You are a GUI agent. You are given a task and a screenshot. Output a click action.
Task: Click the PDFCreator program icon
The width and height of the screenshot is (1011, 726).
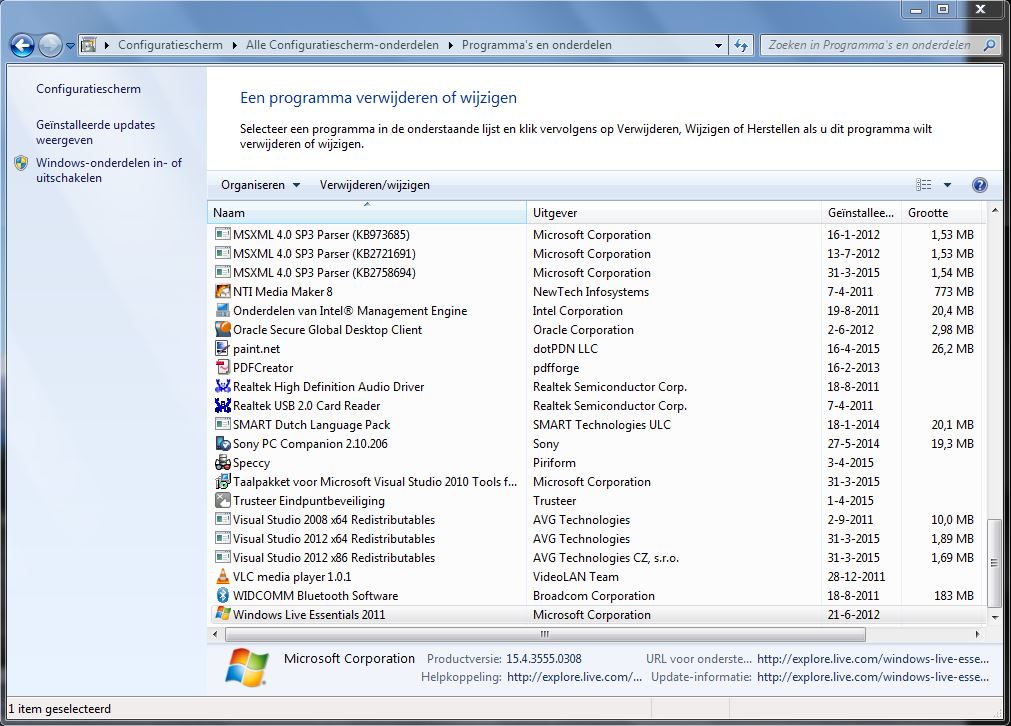coord(222,368)
